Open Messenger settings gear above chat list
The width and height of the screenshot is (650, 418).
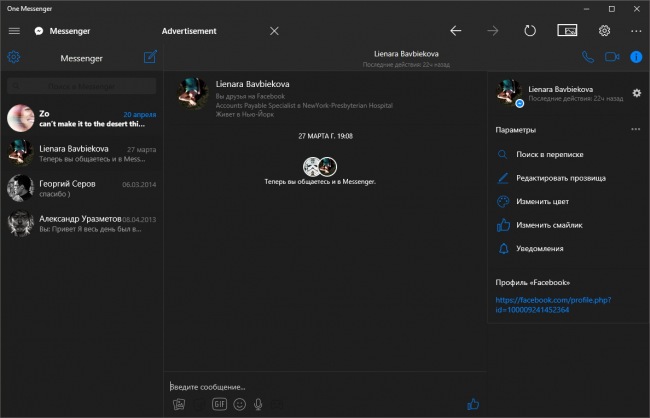[14, 57]
